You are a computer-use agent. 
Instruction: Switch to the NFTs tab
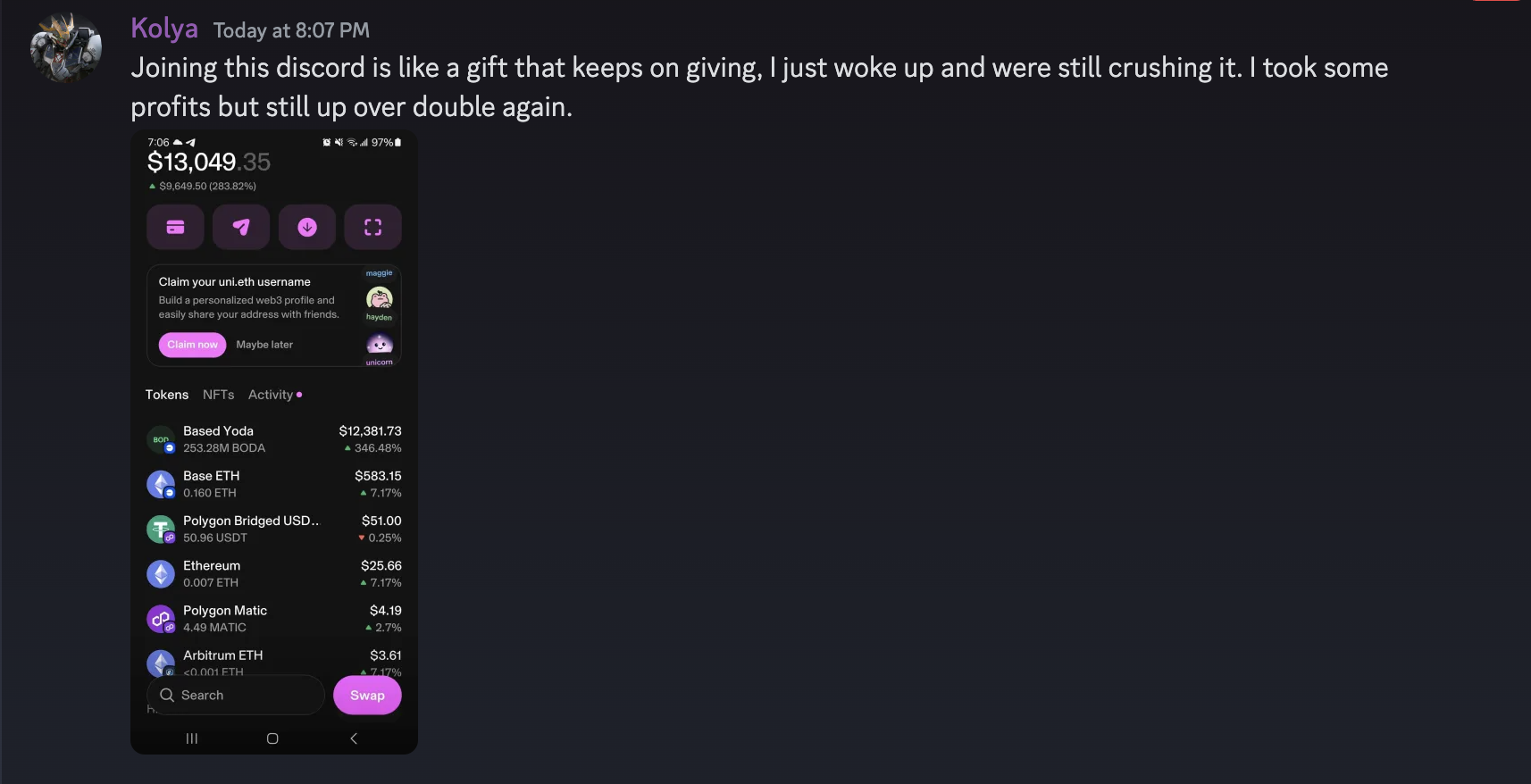(x=218, y=394)
